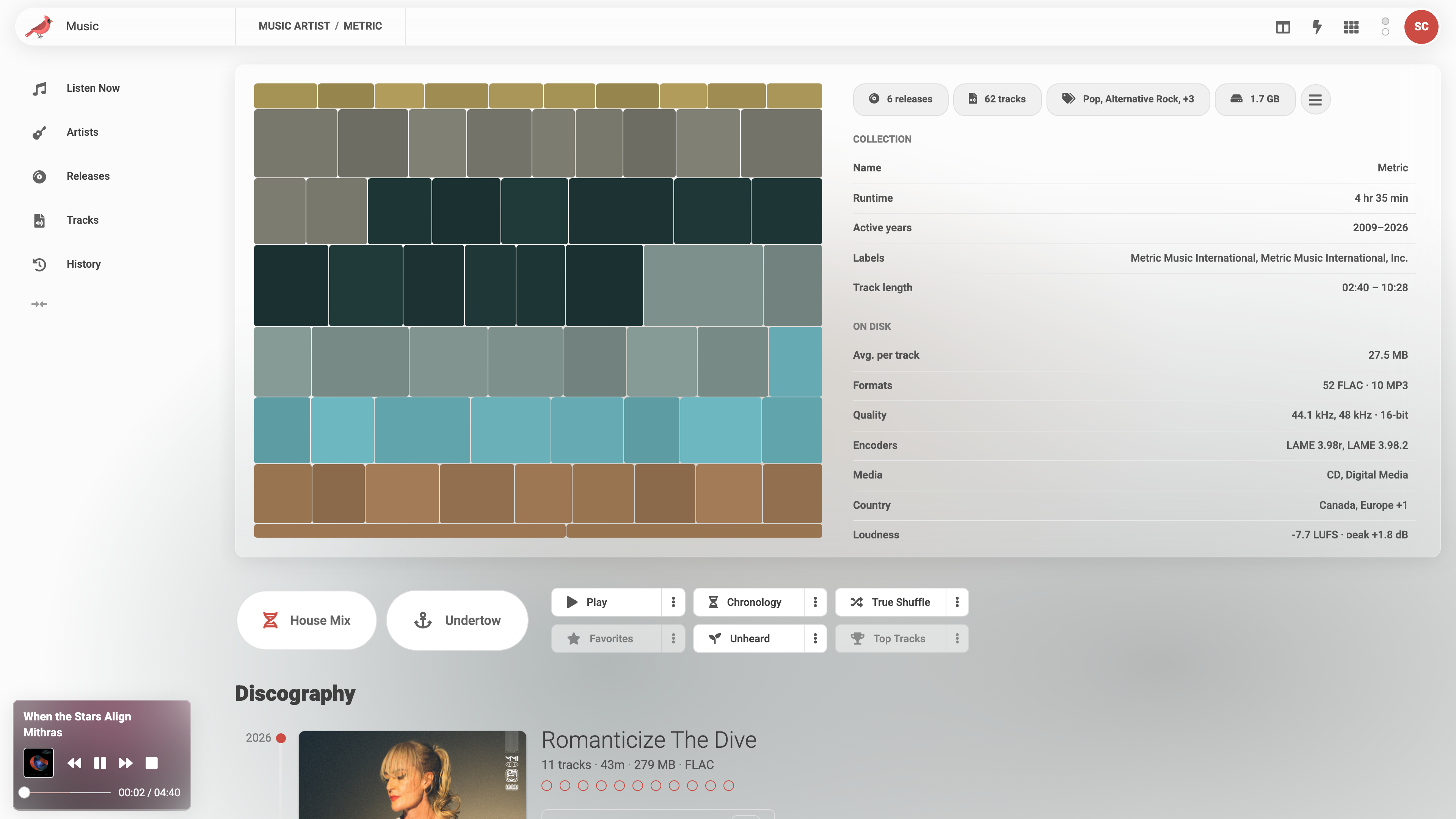This screenshot has width=1456, height=819.
Task: Click the playback progress slider
Action: tap(67, 792)
